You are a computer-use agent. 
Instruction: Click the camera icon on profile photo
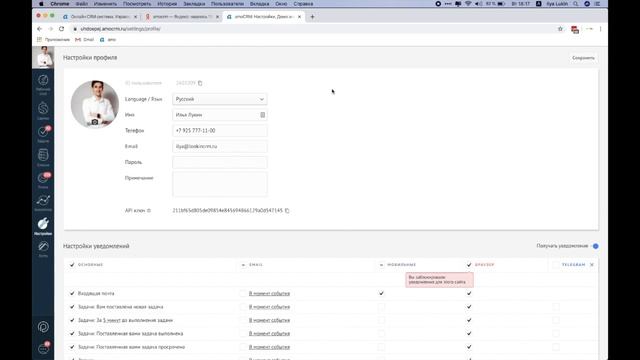tap(95, 122)
